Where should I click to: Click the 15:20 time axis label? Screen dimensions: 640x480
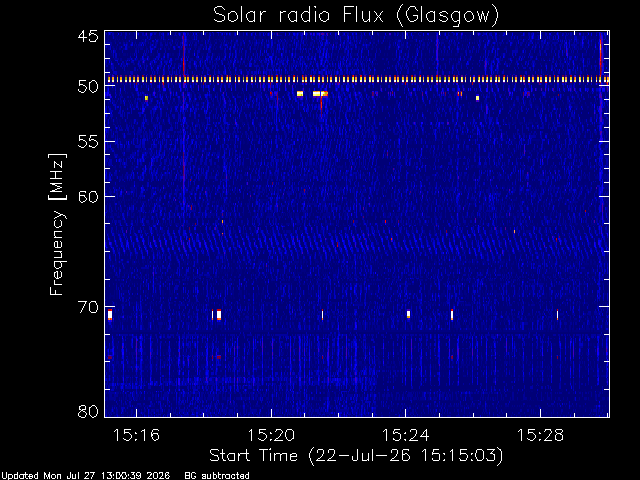[x=271, y=435]
